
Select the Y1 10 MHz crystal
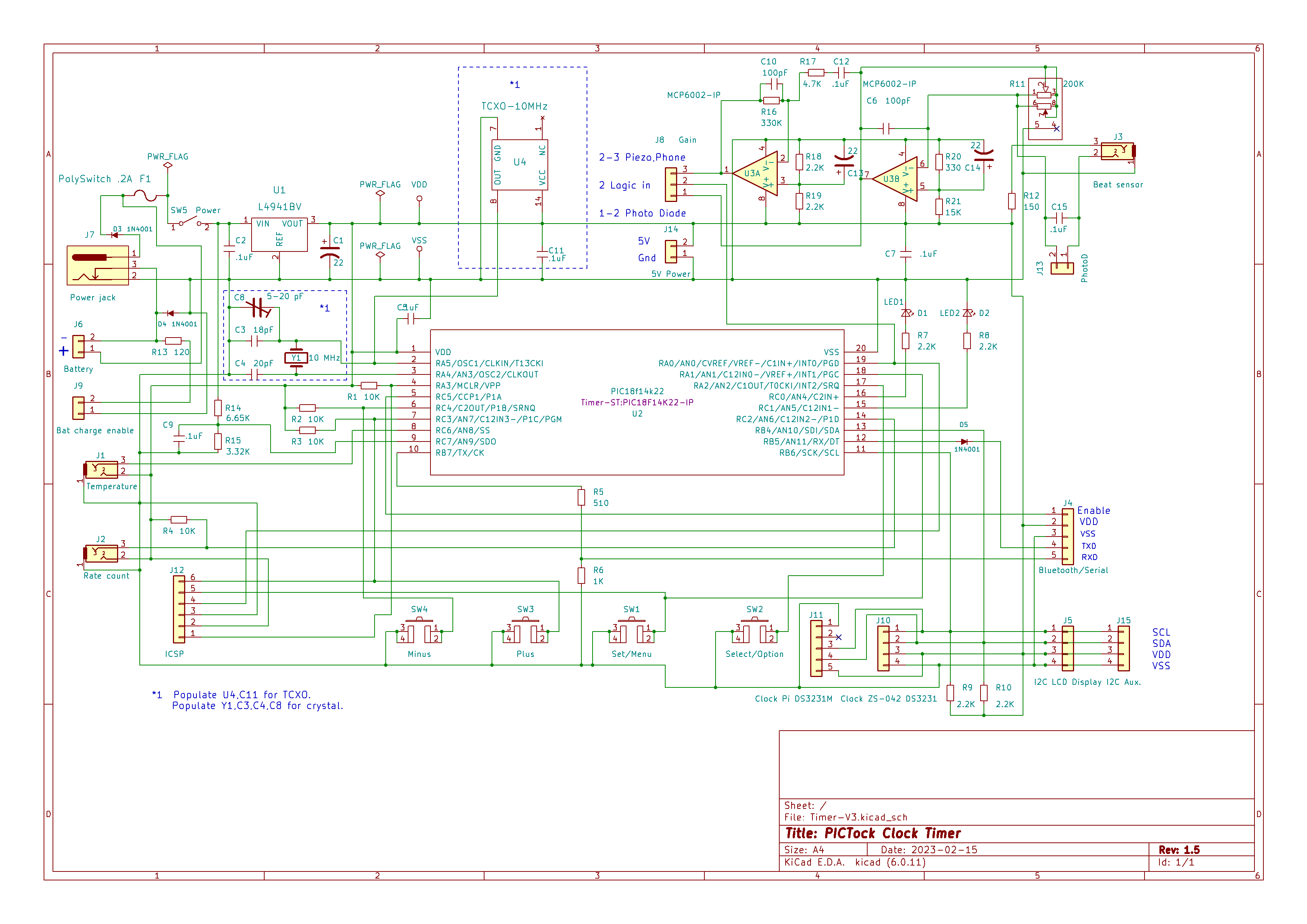[x=296, y=358]
